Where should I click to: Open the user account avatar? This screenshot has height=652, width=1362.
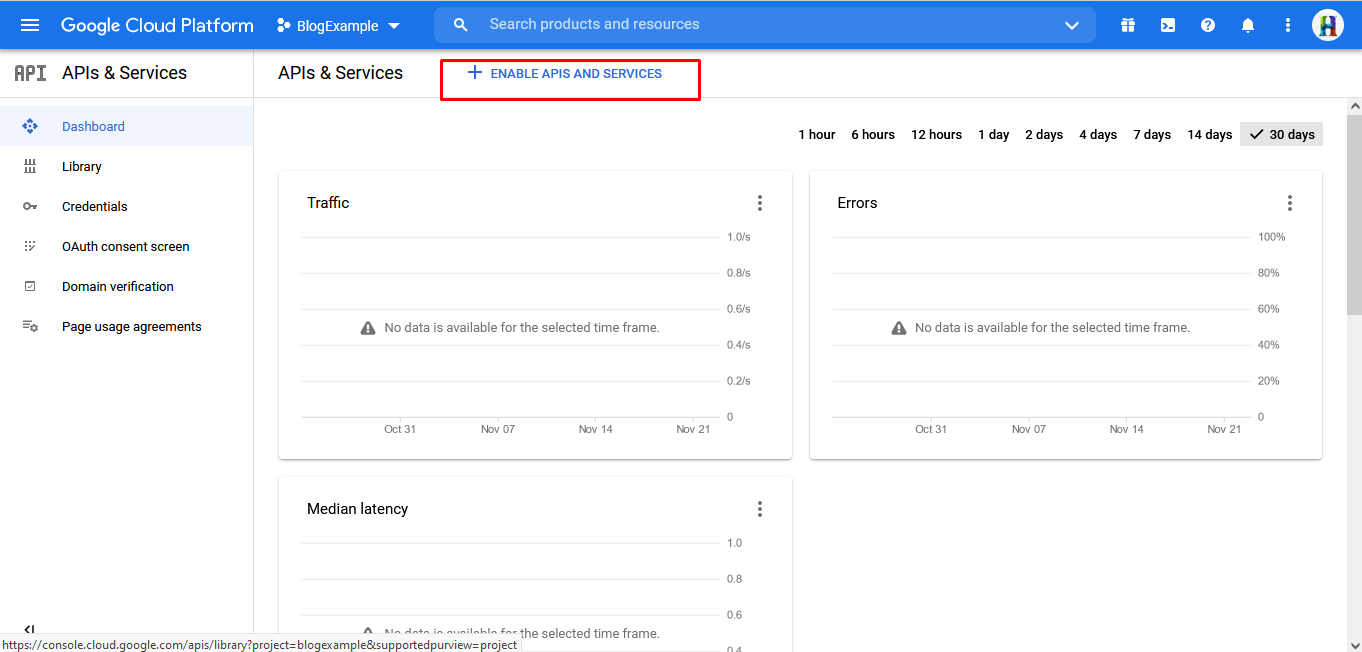pos(1328,25)
